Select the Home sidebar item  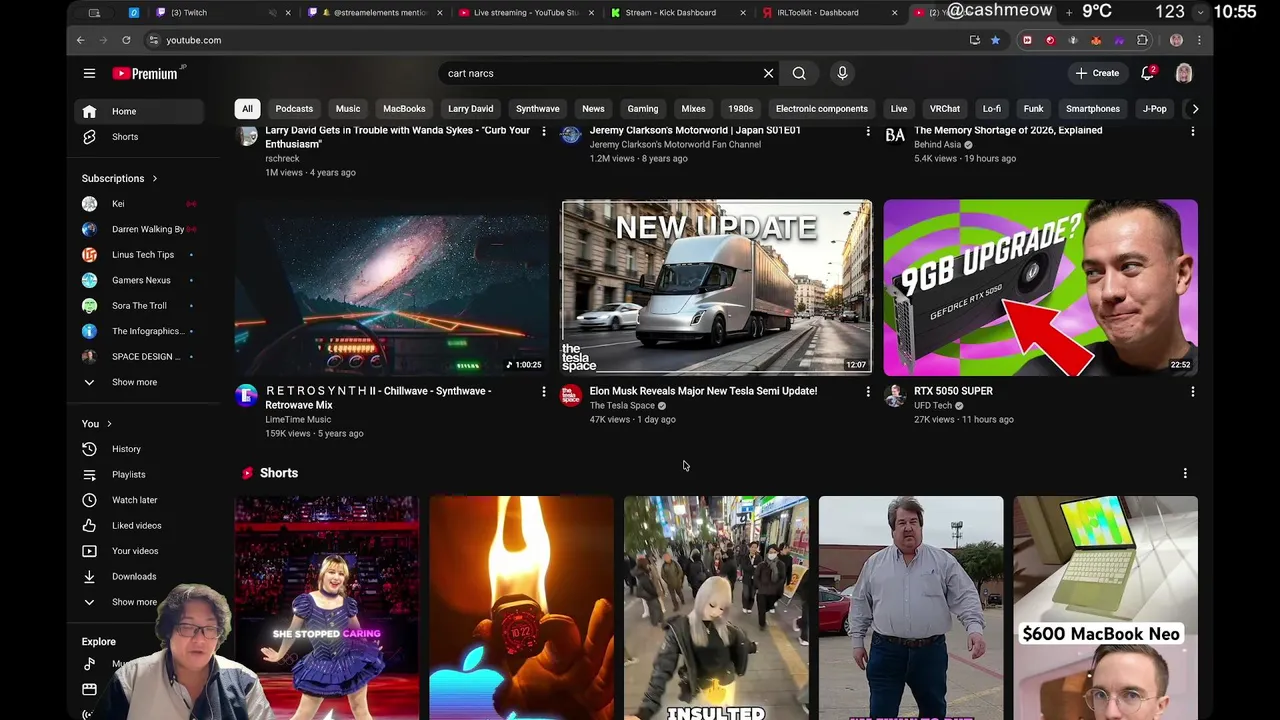click(x=140, y=111)
